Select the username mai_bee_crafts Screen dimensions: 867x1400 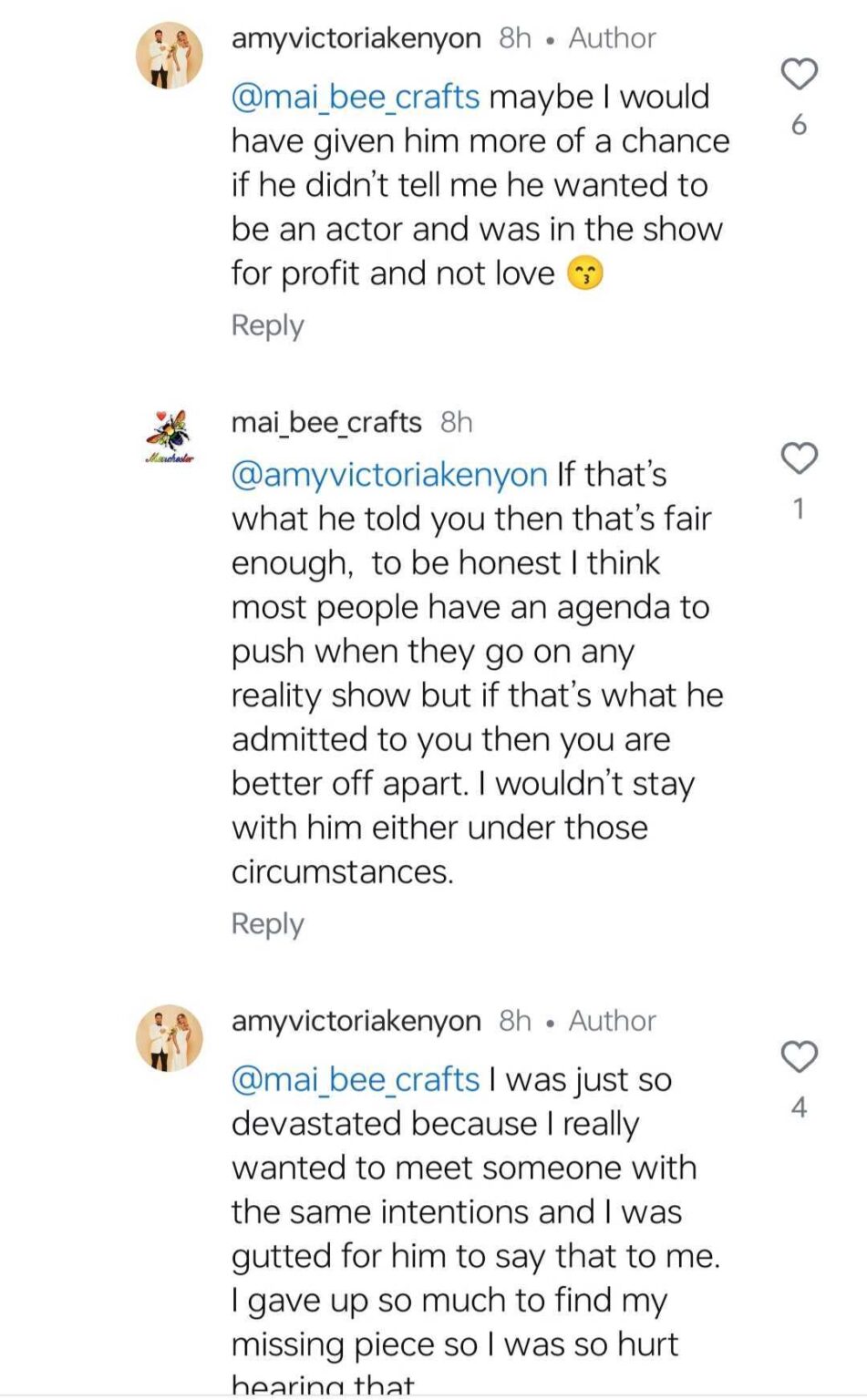point(325,421)
